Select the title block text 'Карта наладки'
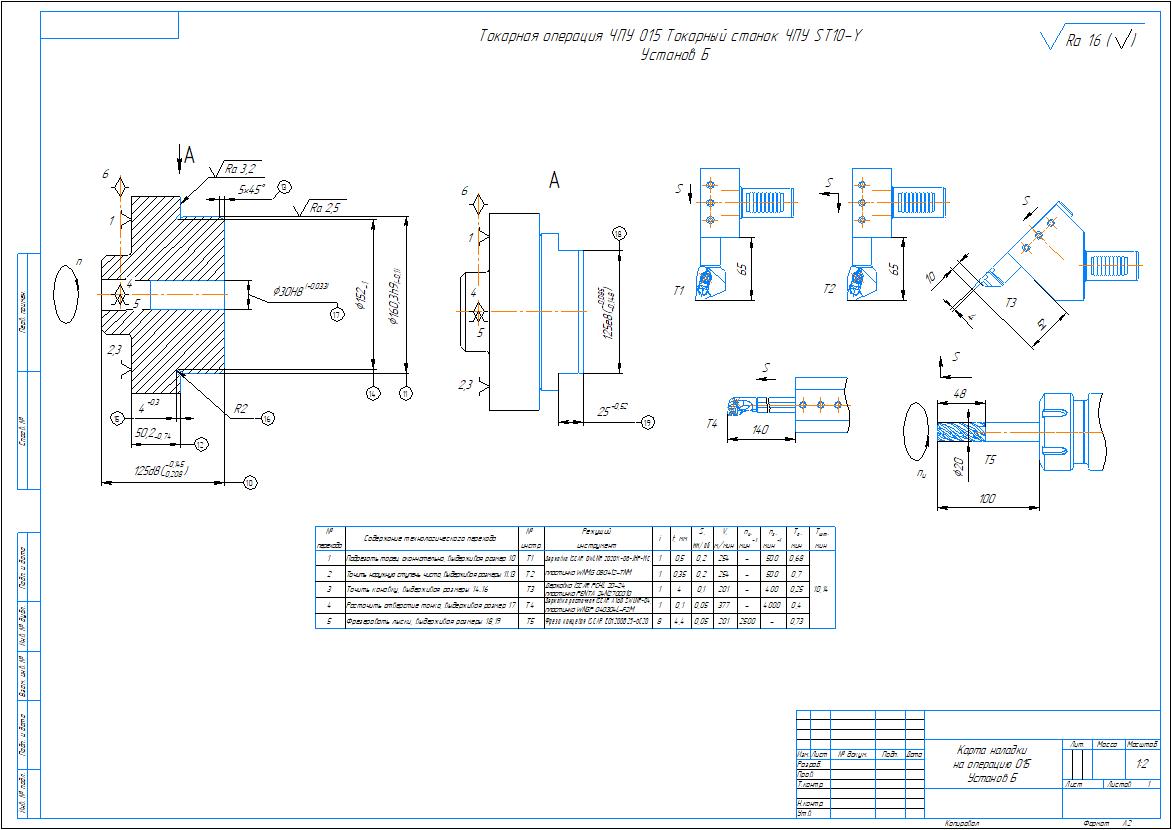 [x=991, y=750]
